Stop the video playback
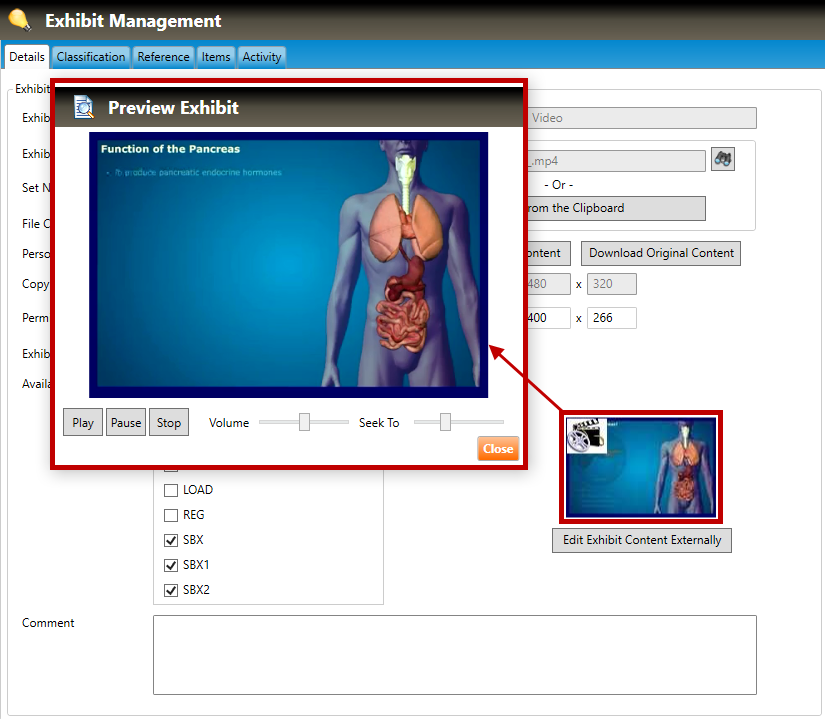Viewport: 825px width, 719px height. coord(169,423)
